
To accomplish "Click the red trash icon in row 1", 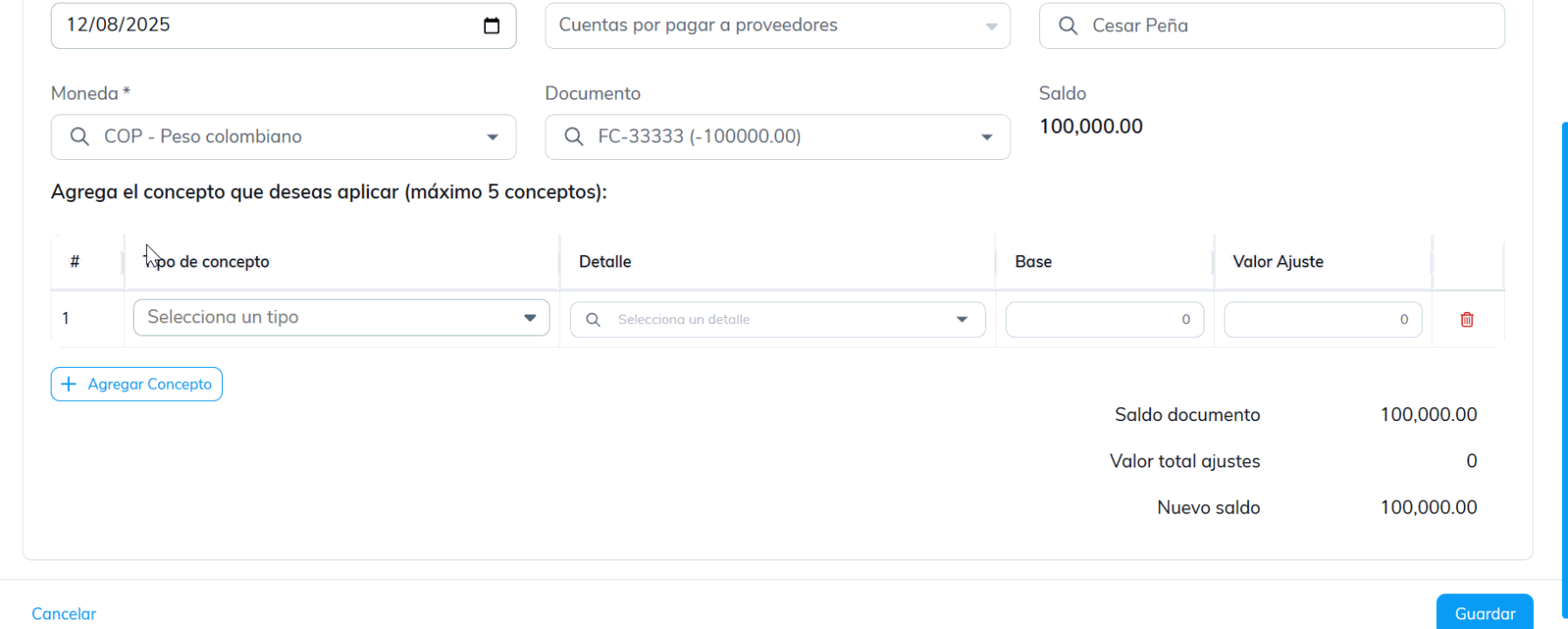I will [1467, 320].
